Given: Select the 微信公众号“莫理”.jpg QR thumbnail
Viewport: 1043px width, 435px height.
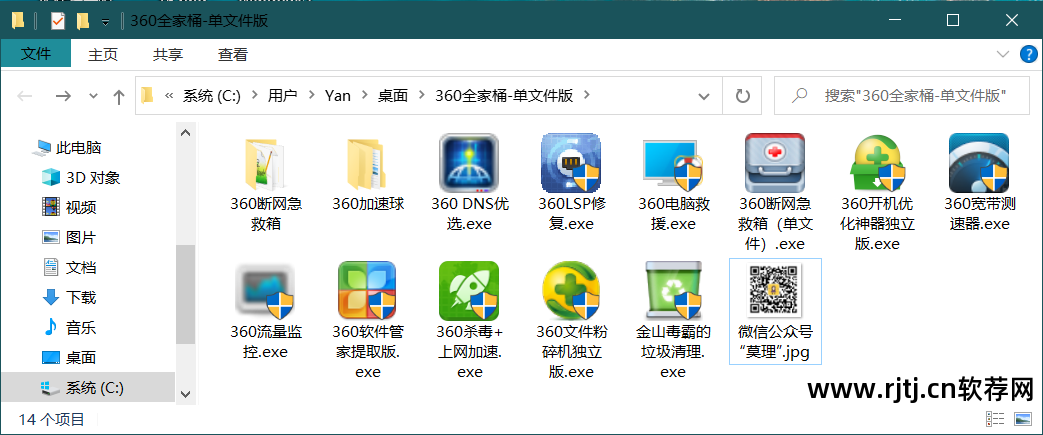Looking at the screenshot, I should [774, 291].
